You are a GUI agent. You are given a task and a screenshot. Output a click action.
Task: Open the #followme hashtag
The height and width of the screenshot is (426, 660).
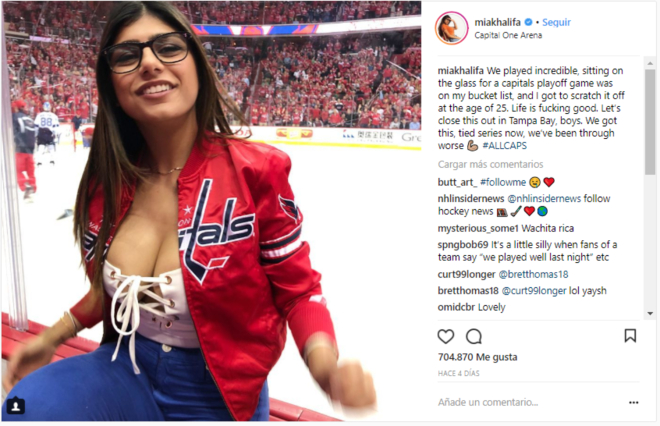(503, 182)
